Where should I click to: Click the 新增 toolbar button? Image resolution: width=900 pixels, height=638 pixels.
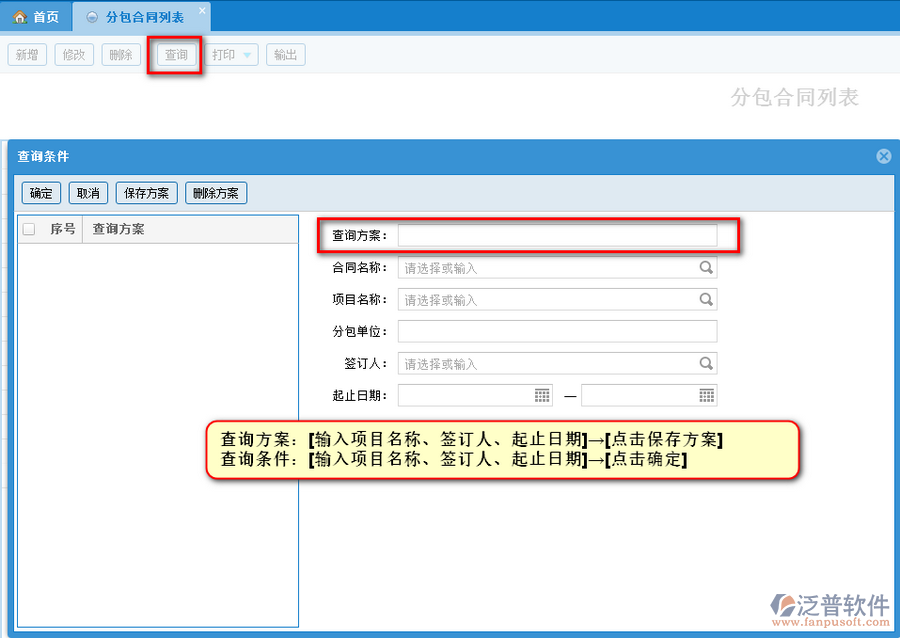click(x=27, y=55)
